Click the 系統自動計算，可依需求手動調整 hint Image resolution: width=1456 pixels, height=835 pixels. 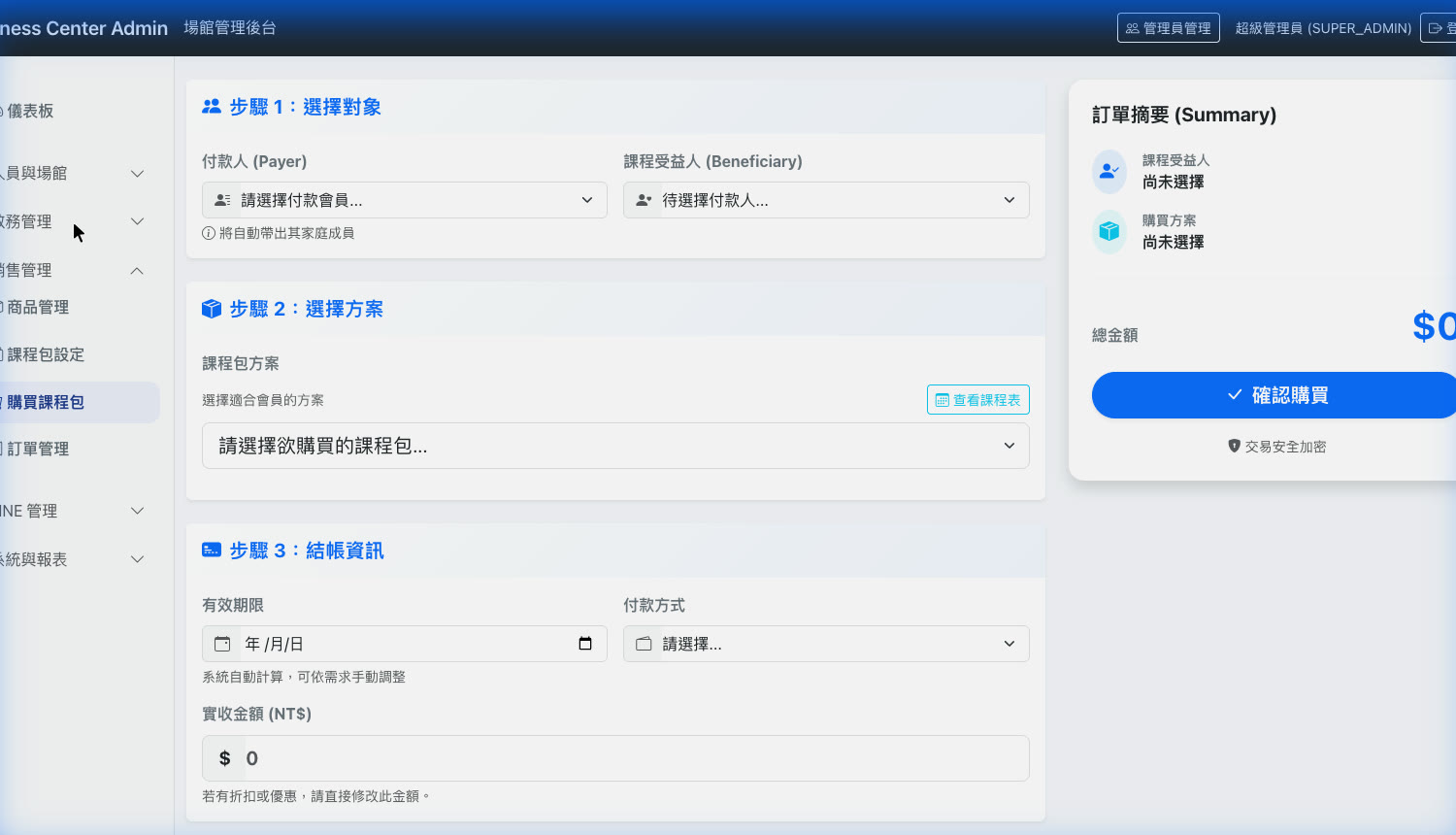click(x=304, y=677)
